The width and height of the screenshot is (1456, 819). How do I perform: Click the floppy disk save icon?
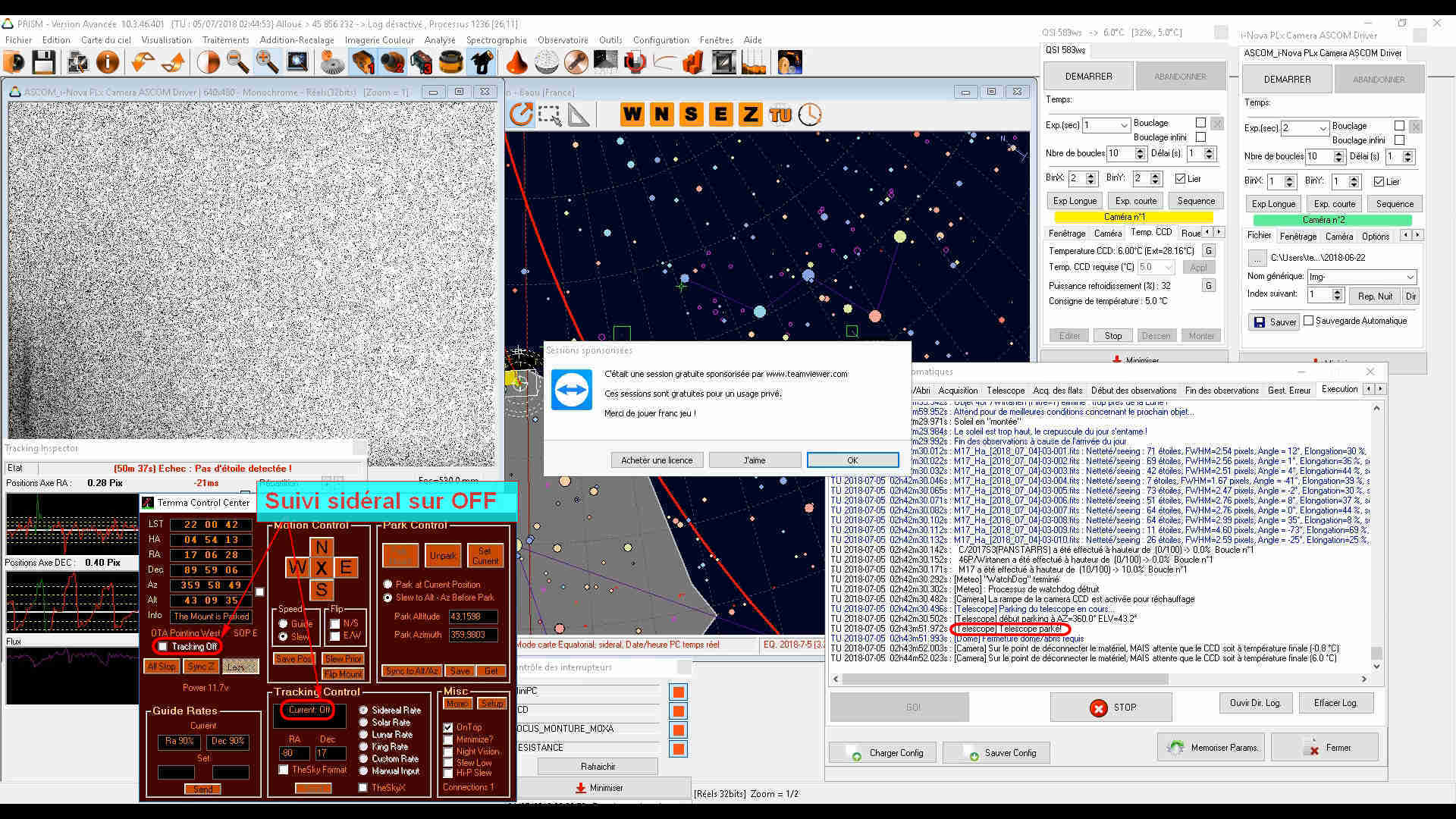tap(43, 62)
